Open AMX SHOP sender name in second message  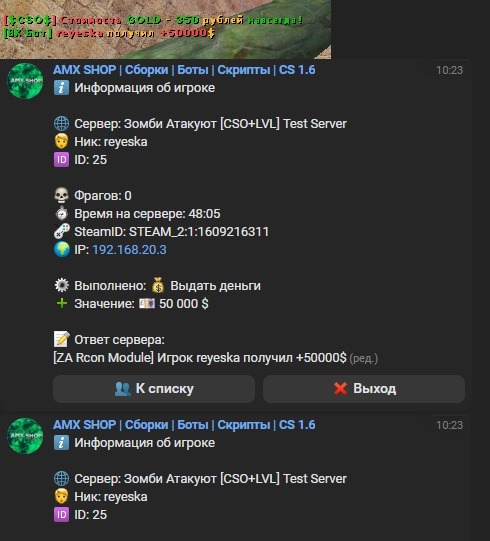(x=184, y=425)
